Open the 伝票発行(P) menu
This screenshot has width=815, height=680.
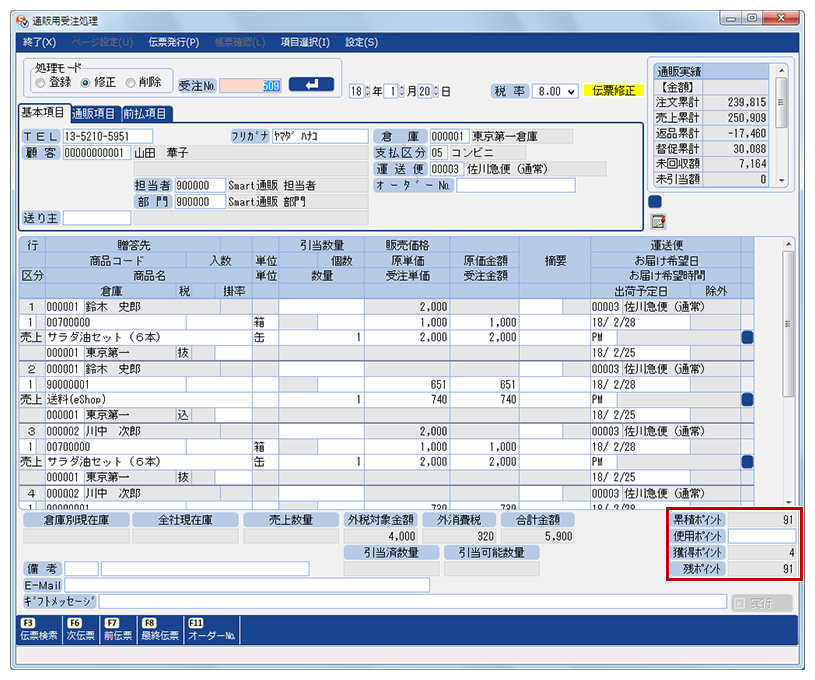click(173, 42)
